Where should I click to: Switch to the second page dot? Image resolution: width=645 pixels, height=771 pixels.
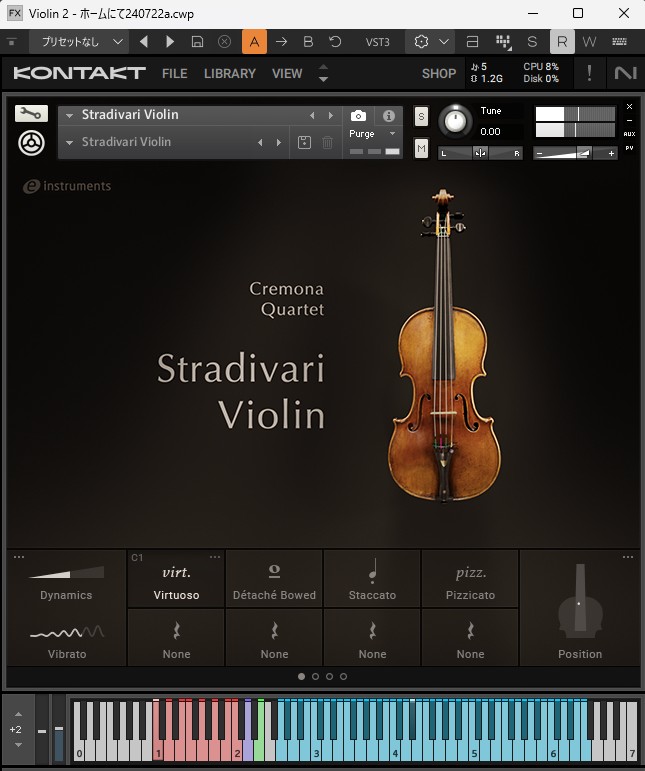click(x=315, y=677)
